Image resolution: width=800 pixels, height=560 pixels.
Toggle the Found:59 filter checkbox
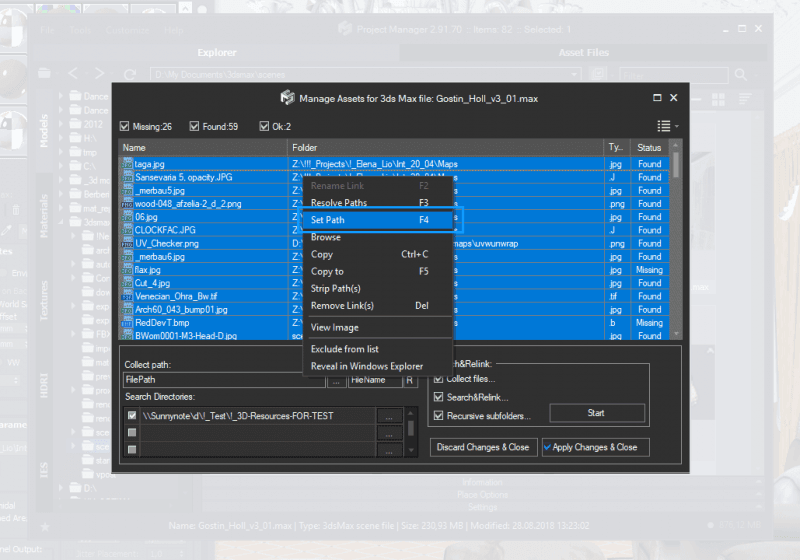tap(194, 126)
